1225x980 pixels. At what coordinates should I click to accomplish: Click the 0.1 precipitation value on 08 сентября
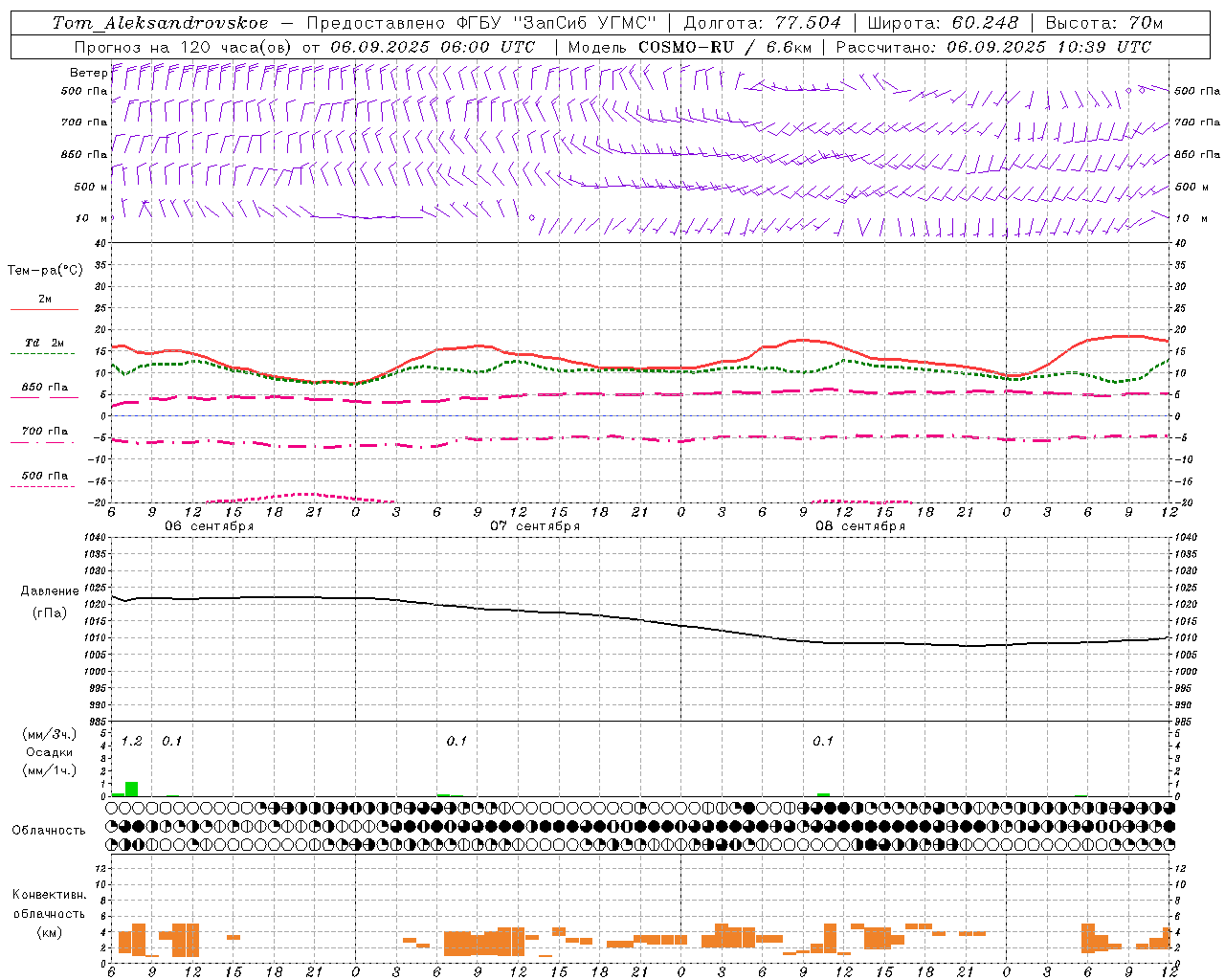[x=823, y=741]
